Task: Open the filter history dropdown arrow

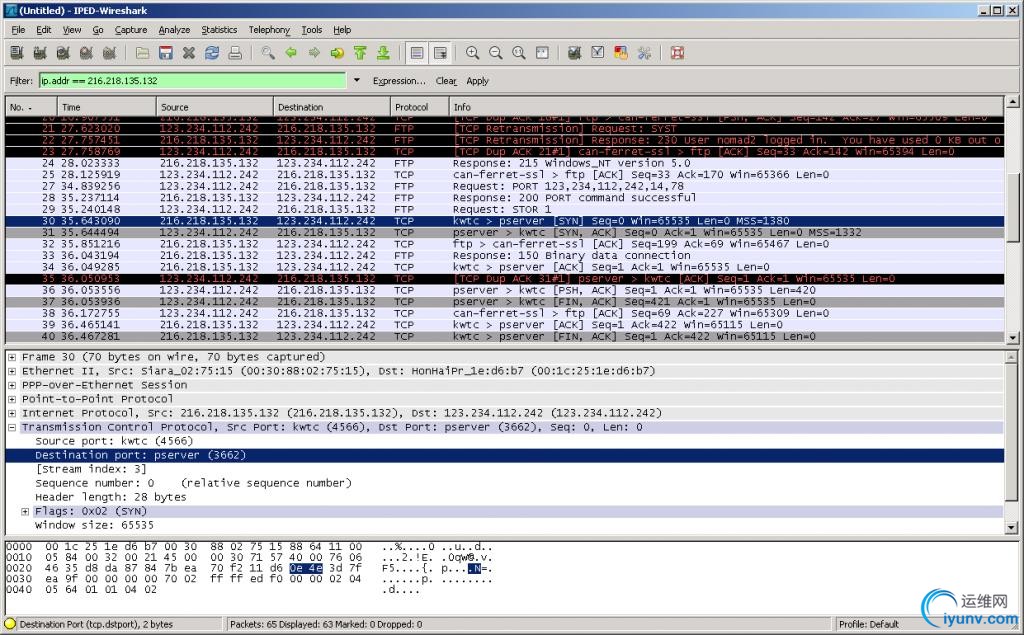Action: point(357,81)
